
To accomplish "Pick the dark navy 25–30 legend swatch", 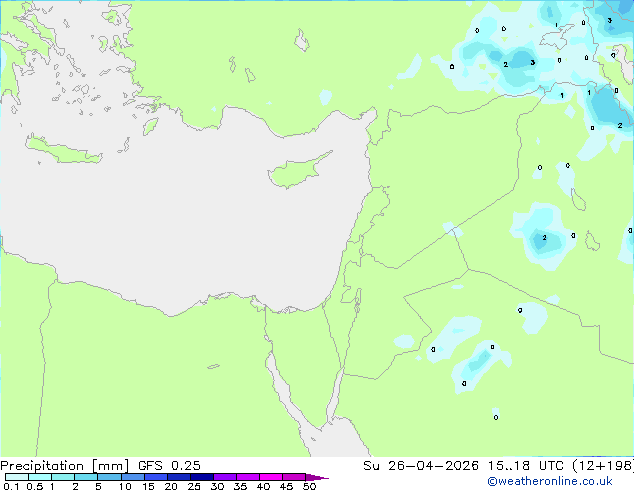I will point(201,477).
